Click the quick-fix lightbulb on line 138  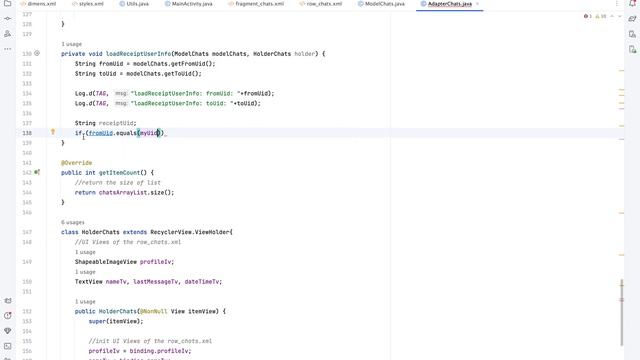(x=53, y=132)
